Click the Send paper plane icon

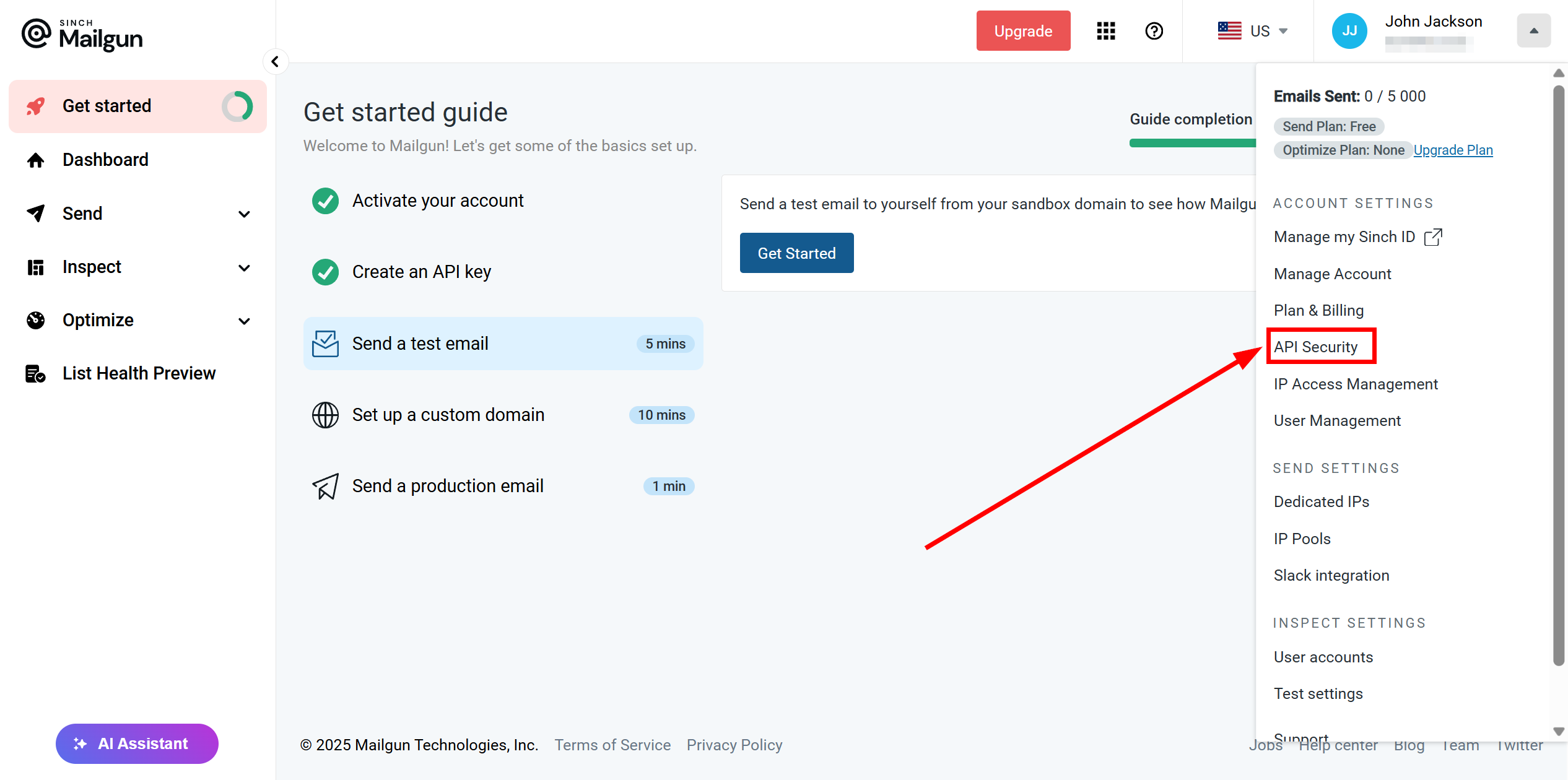click(36, 214)
